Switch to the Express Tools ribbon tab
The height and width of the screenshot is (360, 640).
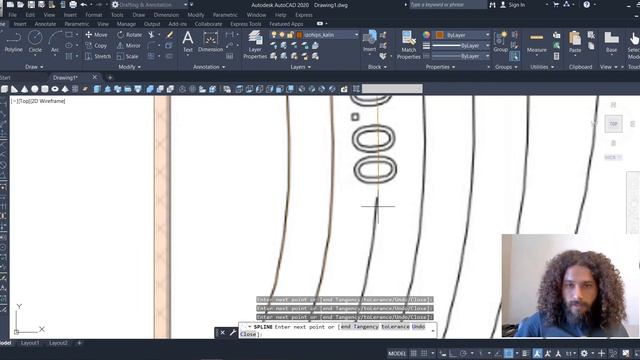pyautogui.click(x=246, y=24)
